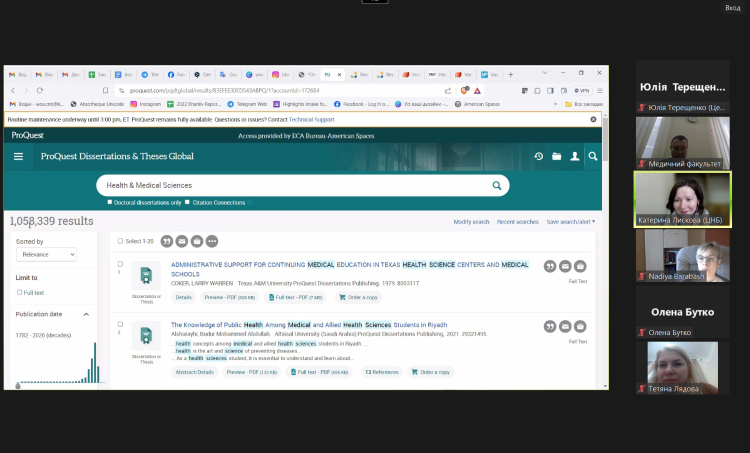
Task: Open the Absotheque Unicode bookmark
Action: [x=97, y=104]
